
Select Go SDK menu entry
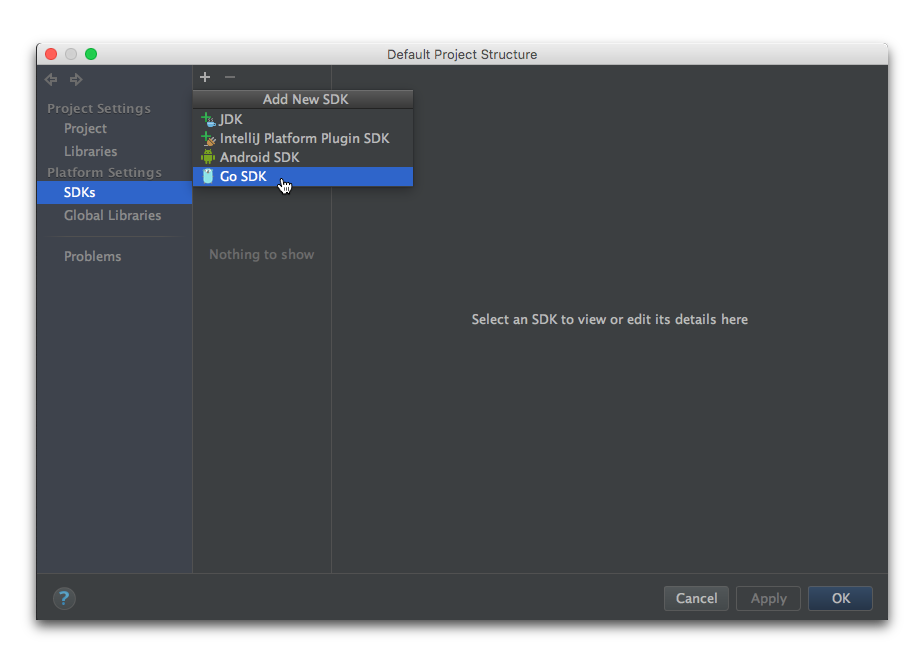303,176
